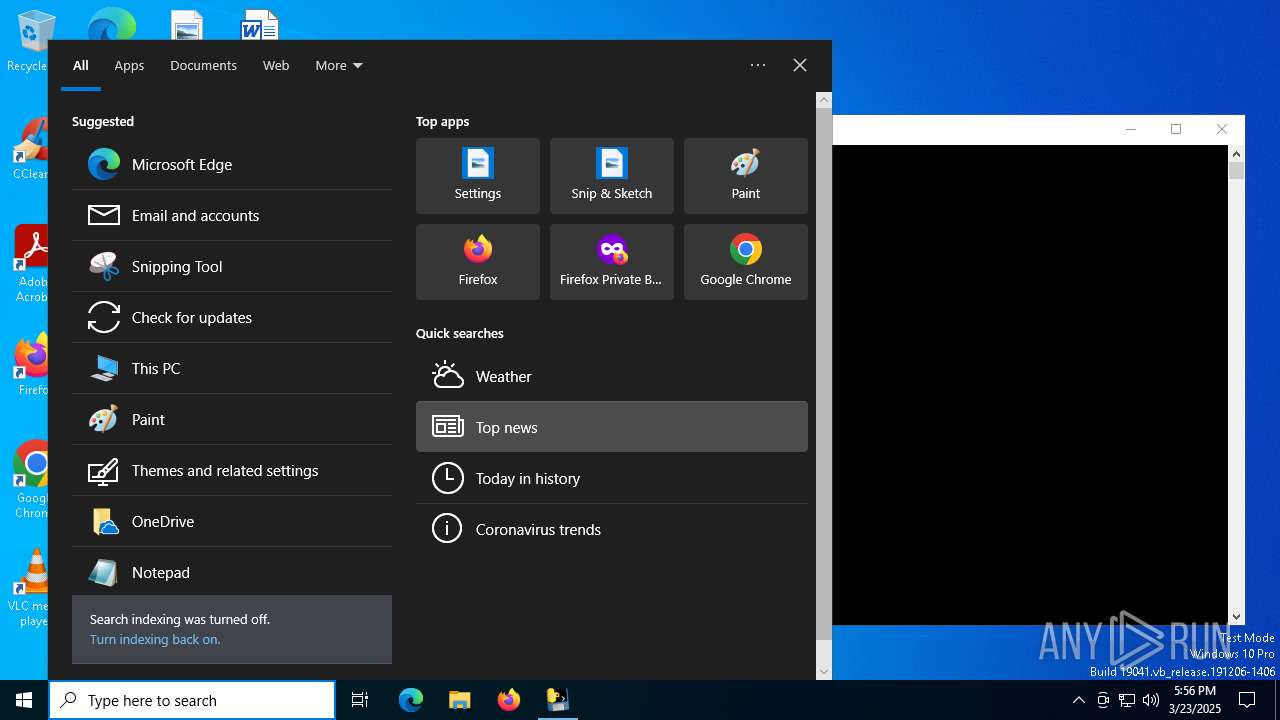This screenshot has height=720, width=1280.
Task: Open Paint tile in Top apps
Action: (746, 176)
